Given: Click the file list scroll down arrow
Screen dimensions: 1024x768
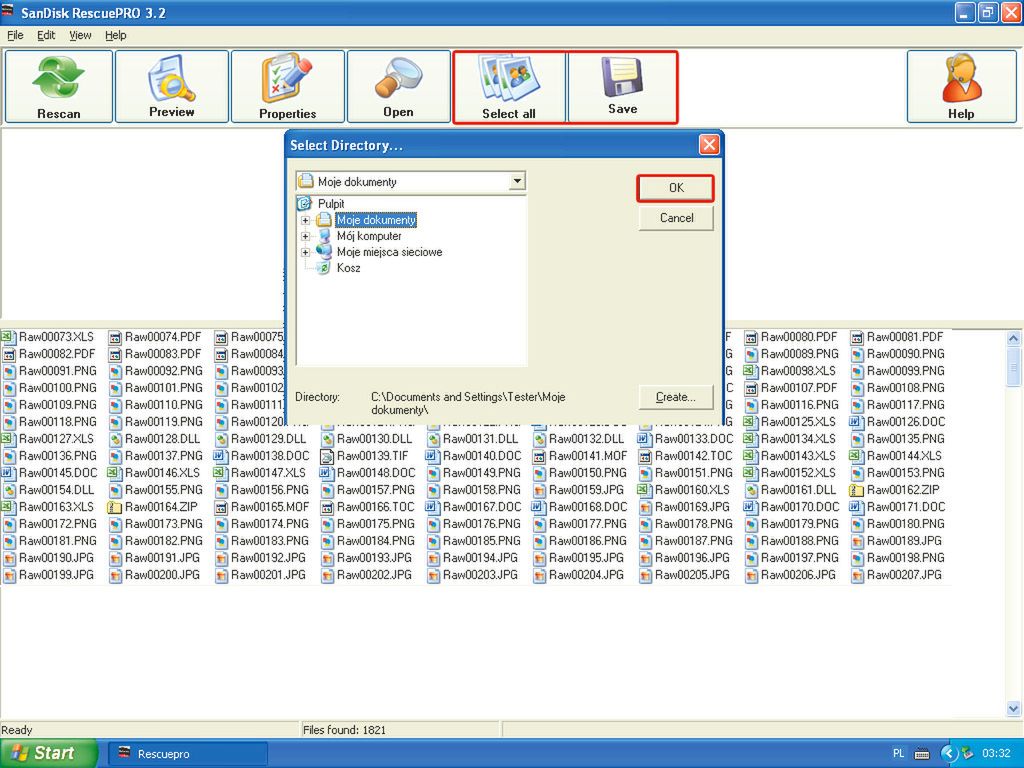Looking at the screenshot, I should tap(1013, 708).
